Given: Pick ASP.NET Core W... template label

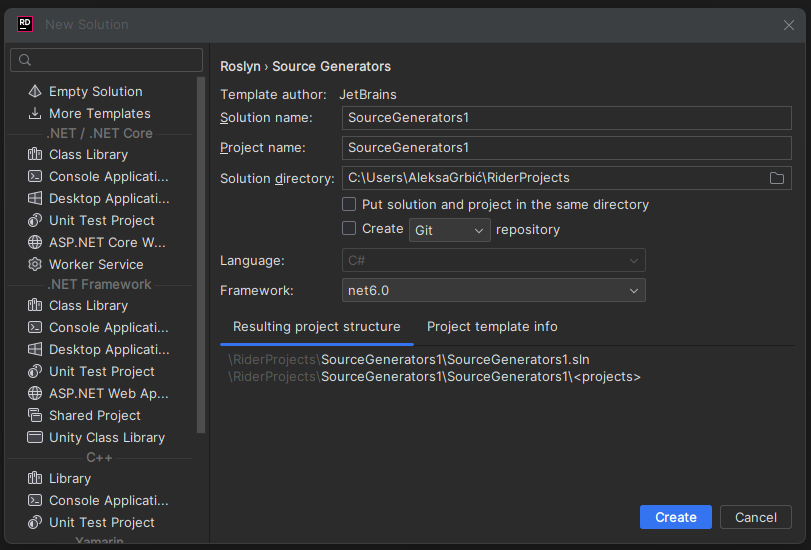Looking at the screenshot, I should pyautogui.click(x=107, y=242).
